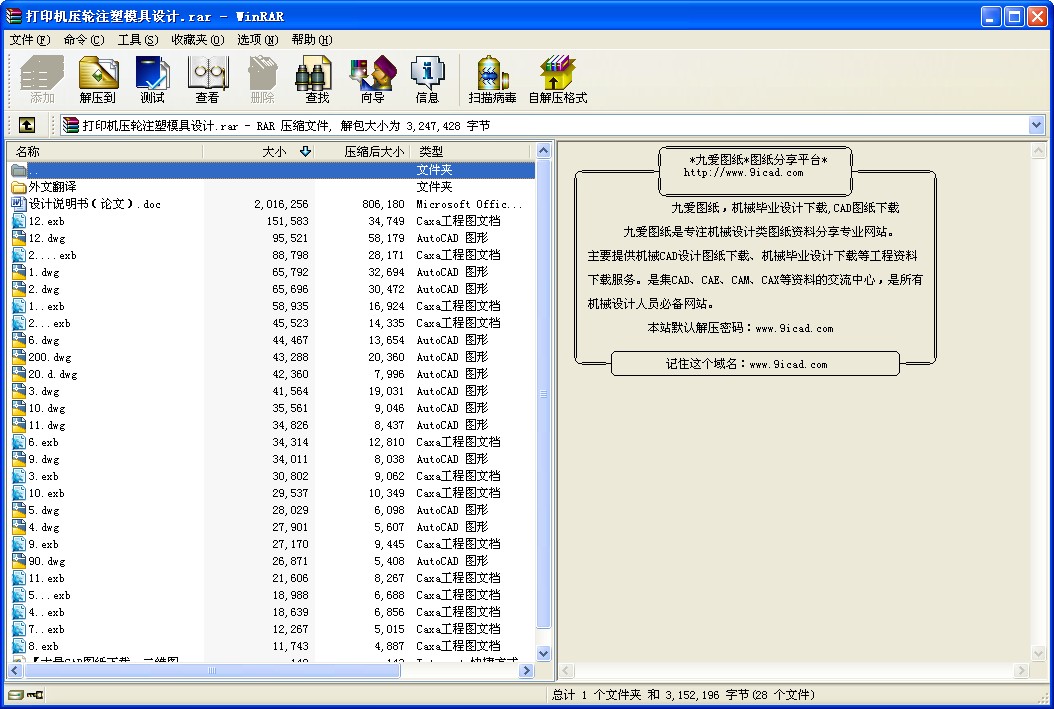Sort by the 大小 column header
The width and height of the screenshot is (1054, 709).
point(259,151)
